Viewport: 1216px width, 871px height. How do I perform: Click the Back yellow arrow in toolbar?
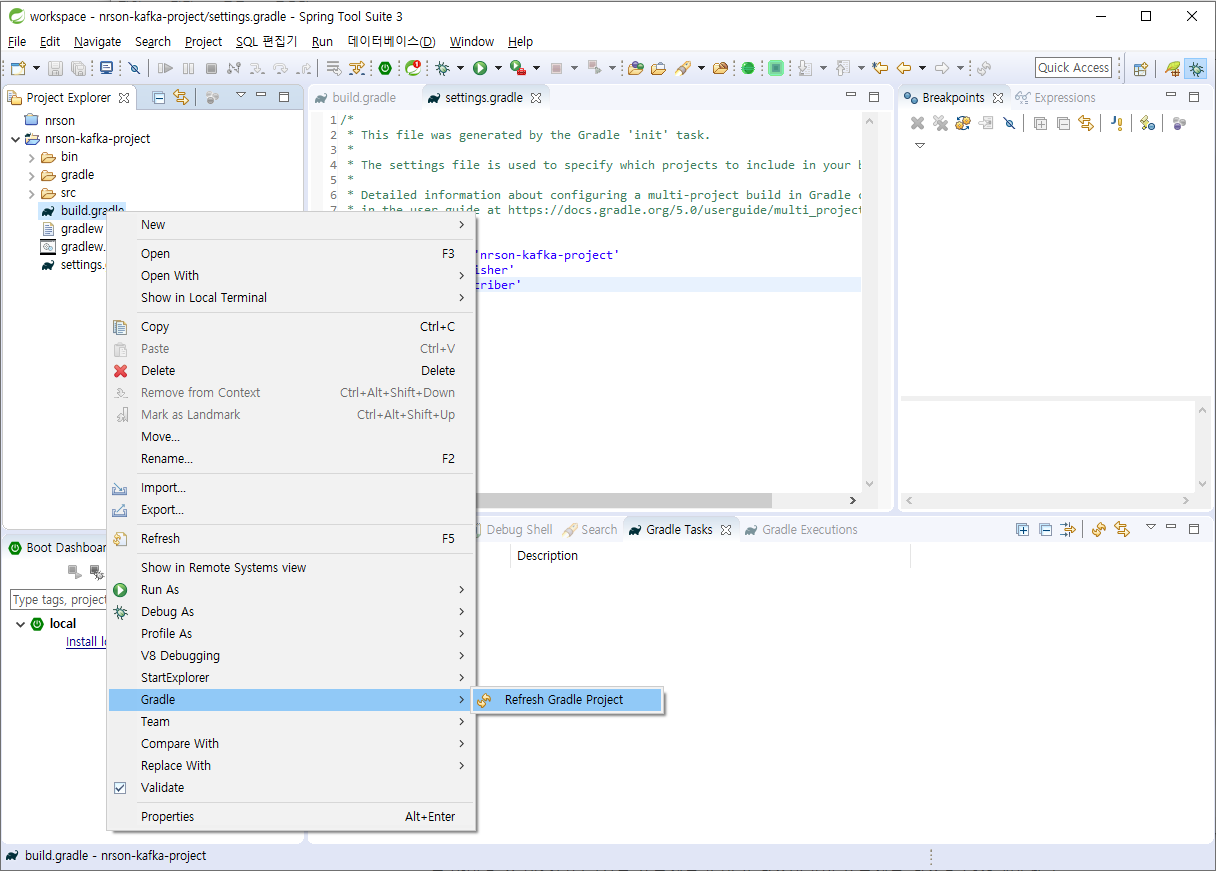(x=904, y=68)
